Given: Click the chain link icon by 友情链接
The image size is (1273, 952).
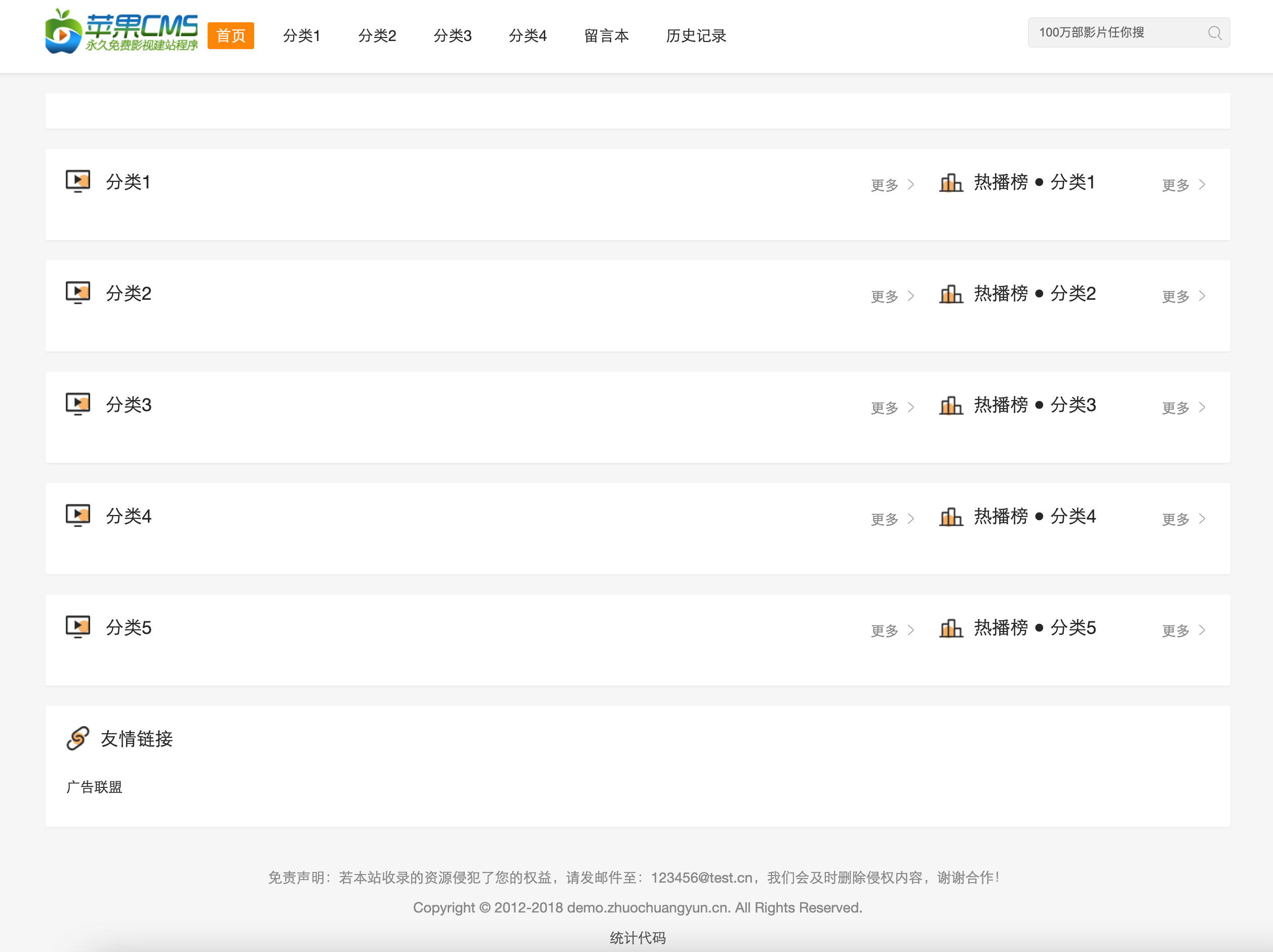Looking at the screenshot, I should 77,738.
